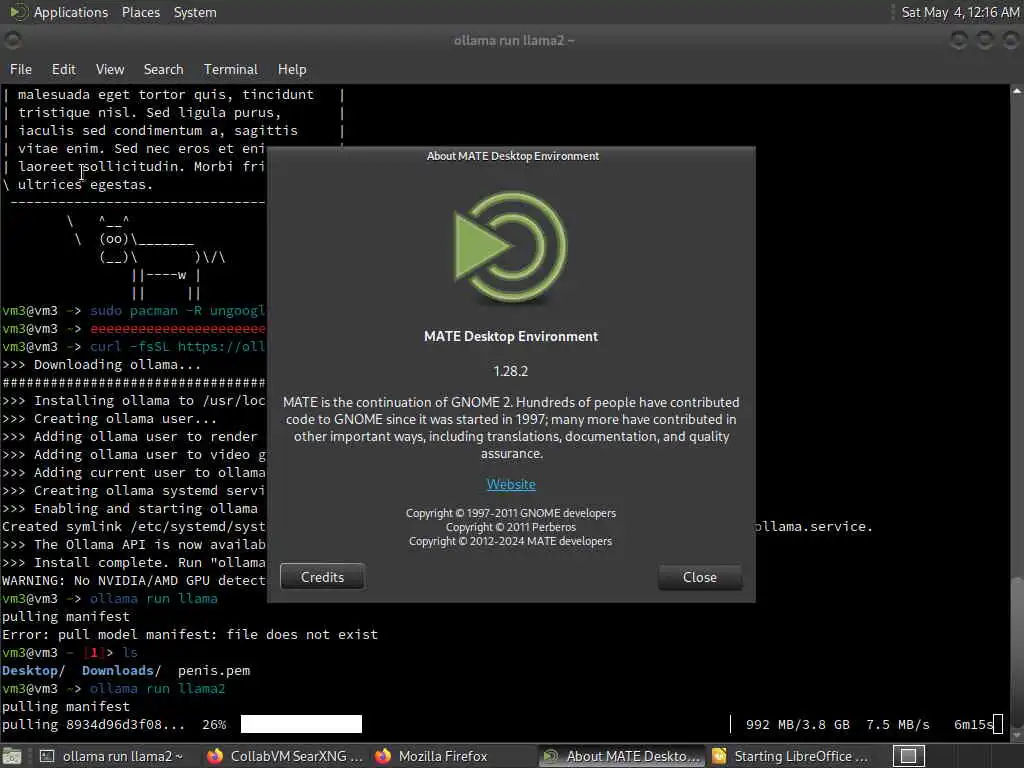
Task: Click the MATE logo icon beside Applications
Action: point(18,12)
